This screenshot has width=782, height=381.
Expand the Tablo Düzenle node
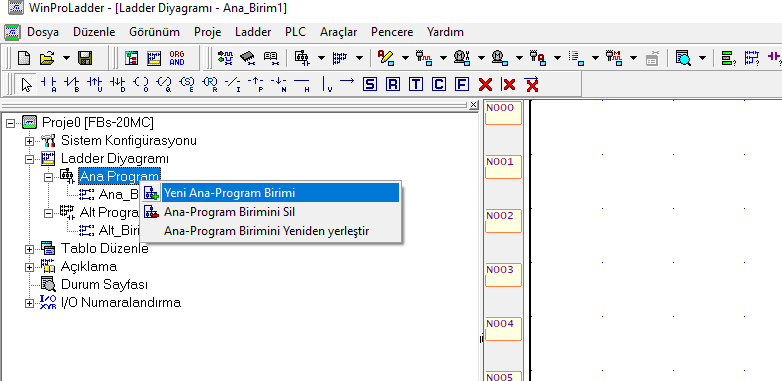point(29,249)
